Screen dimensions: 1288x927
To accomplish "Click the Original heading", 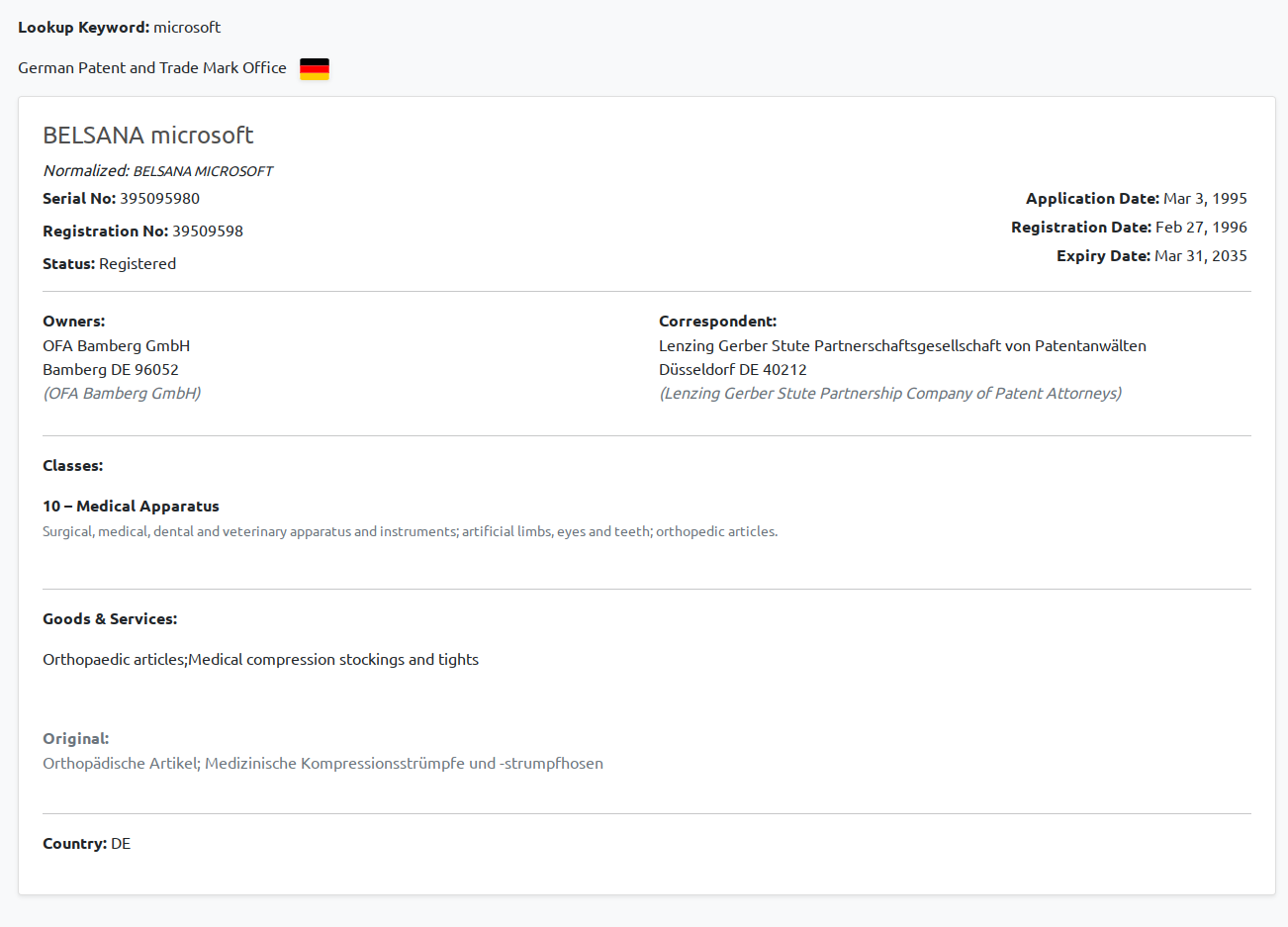I will 75,738.
